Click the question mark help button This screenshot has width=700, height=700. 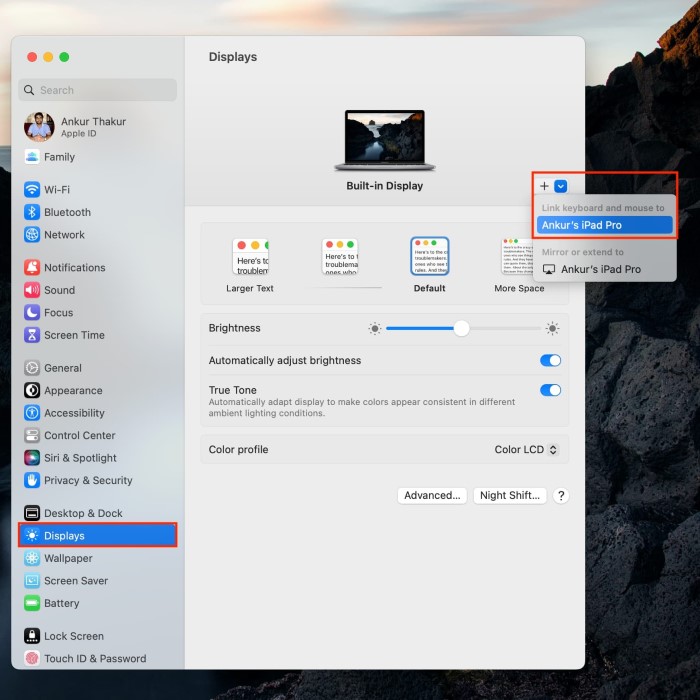pos(561,496)
